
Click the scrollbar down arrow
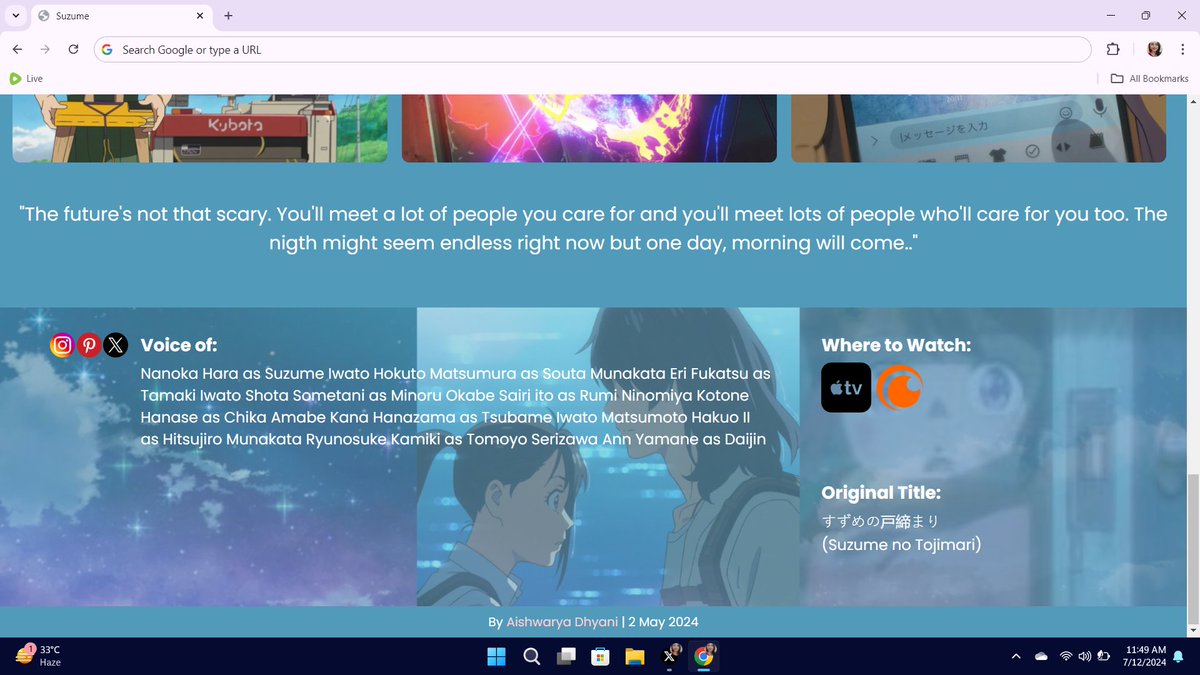pos(1192,630)
